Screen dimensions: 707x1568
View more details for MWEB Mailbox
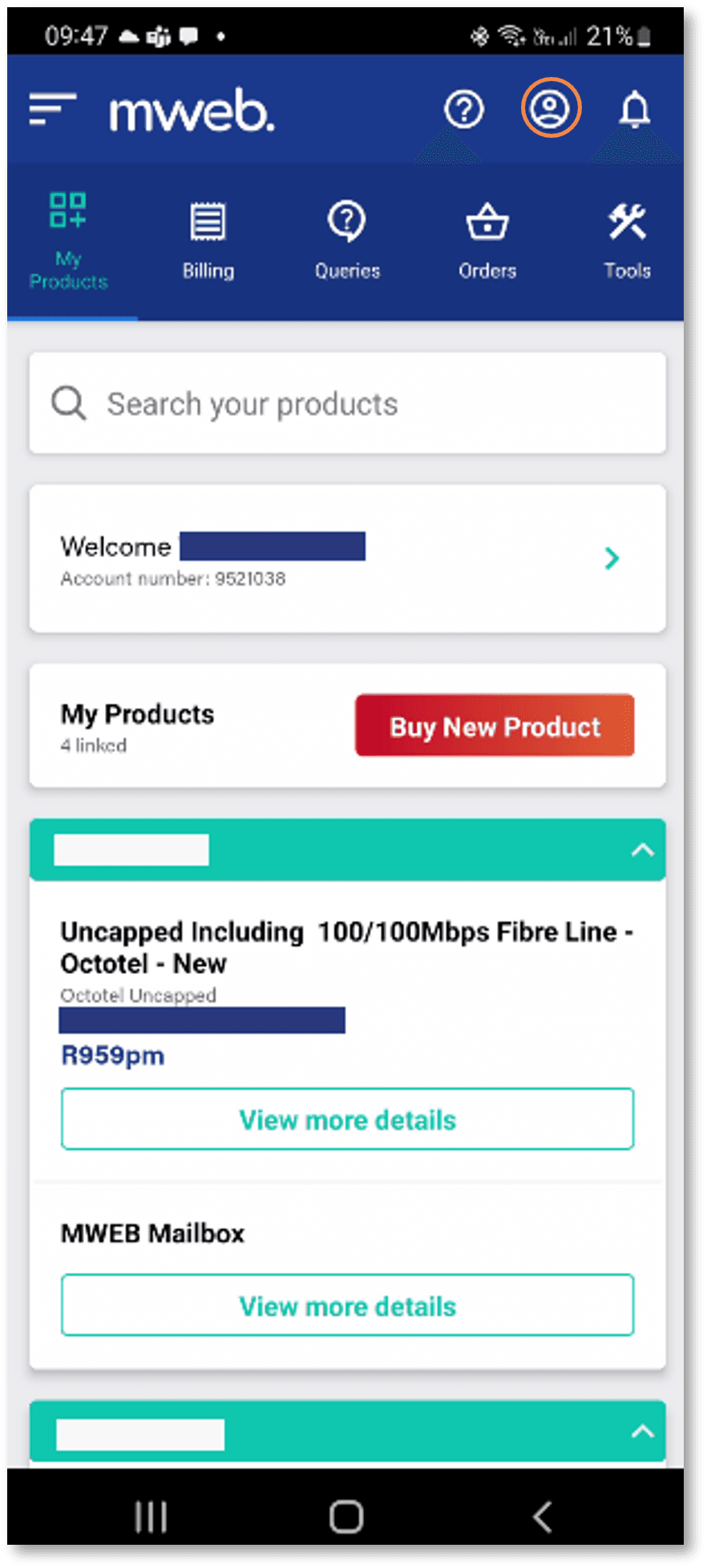[x=346, y=1305]
